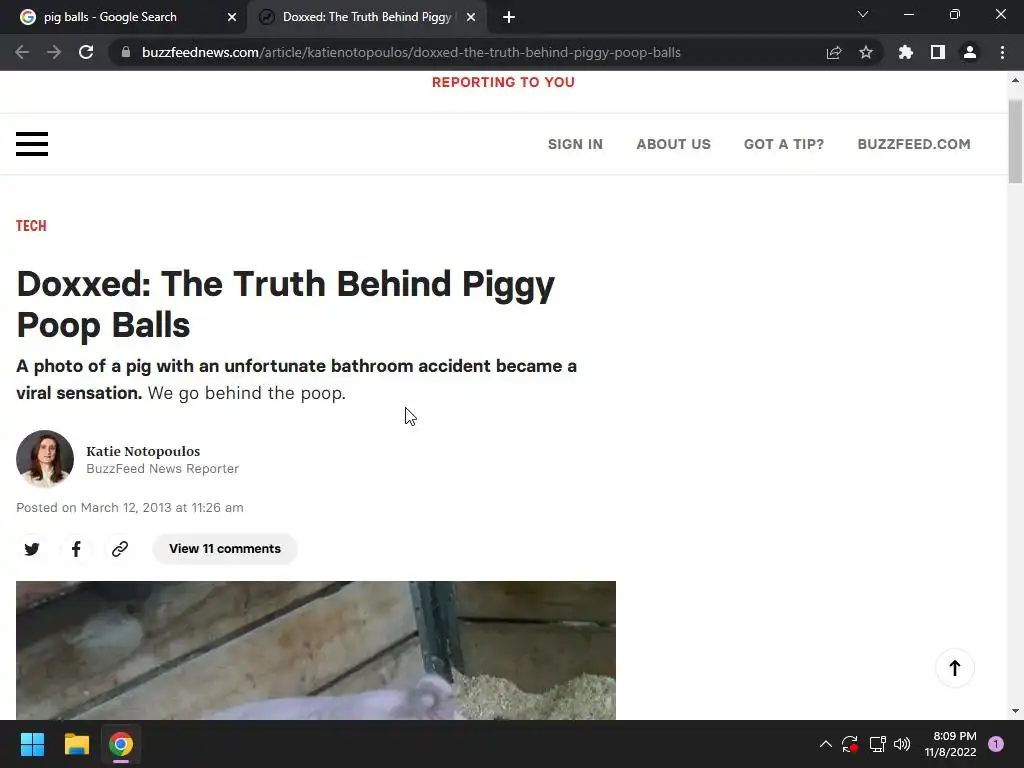The image size is (1024, 768).
Task: Close the Doxxed article tab
Action: [x=471, y=17]
